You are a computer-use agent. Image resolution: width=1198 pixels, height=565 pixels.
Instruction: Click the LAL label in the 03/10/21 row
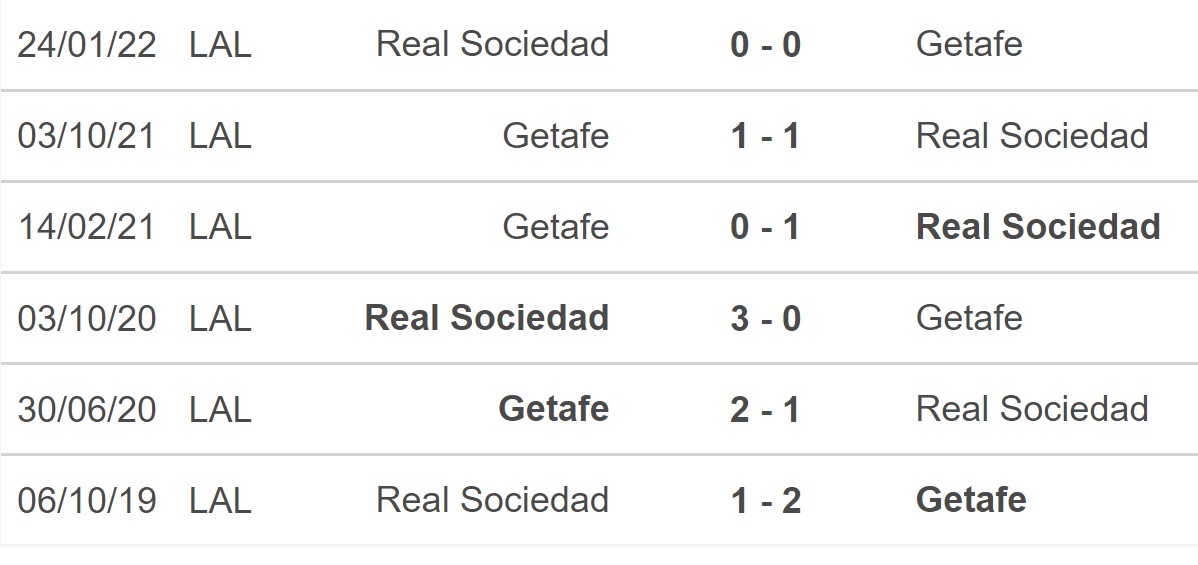[x=220, y=136]
